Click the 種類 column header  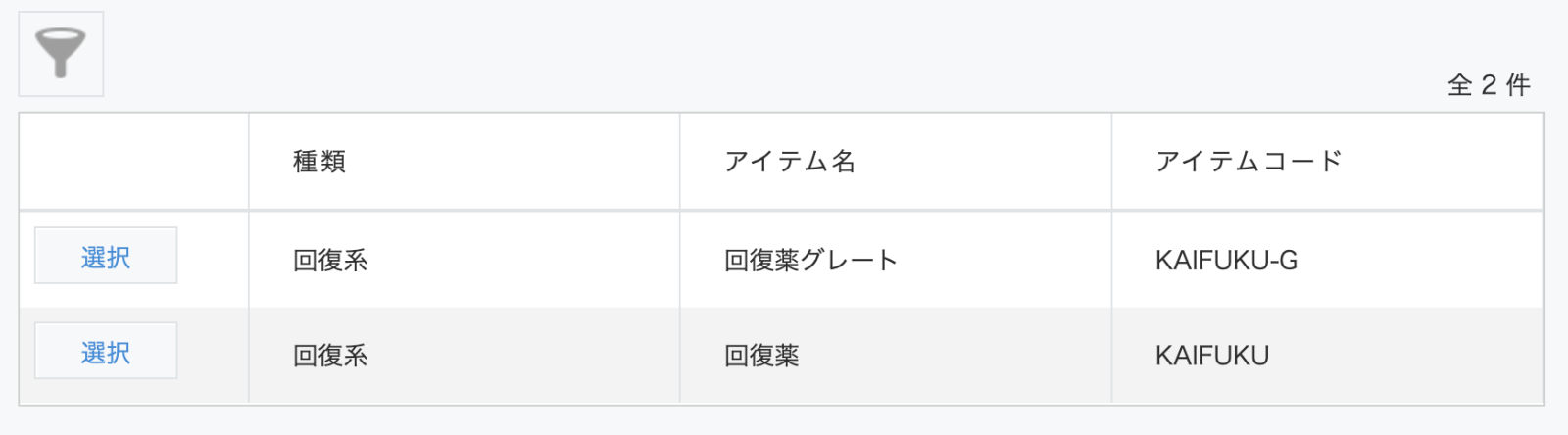(319, 161)
